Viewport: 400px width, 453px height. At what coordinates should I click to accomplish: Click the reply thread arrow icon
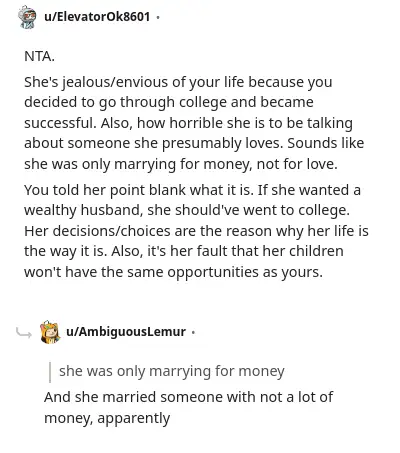[x=24, y=333]
